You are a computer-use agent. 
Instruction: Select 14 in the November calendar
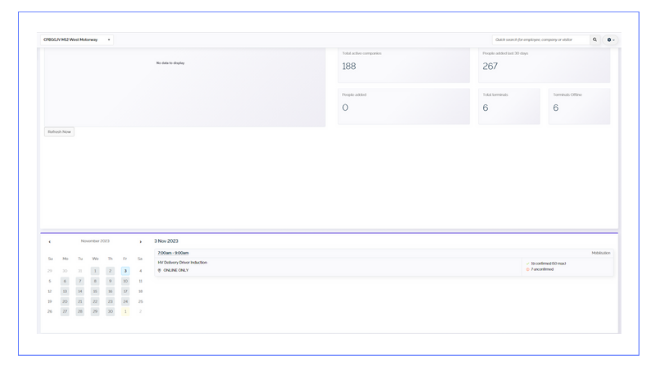pyautogui.click(x=80, y=291)
